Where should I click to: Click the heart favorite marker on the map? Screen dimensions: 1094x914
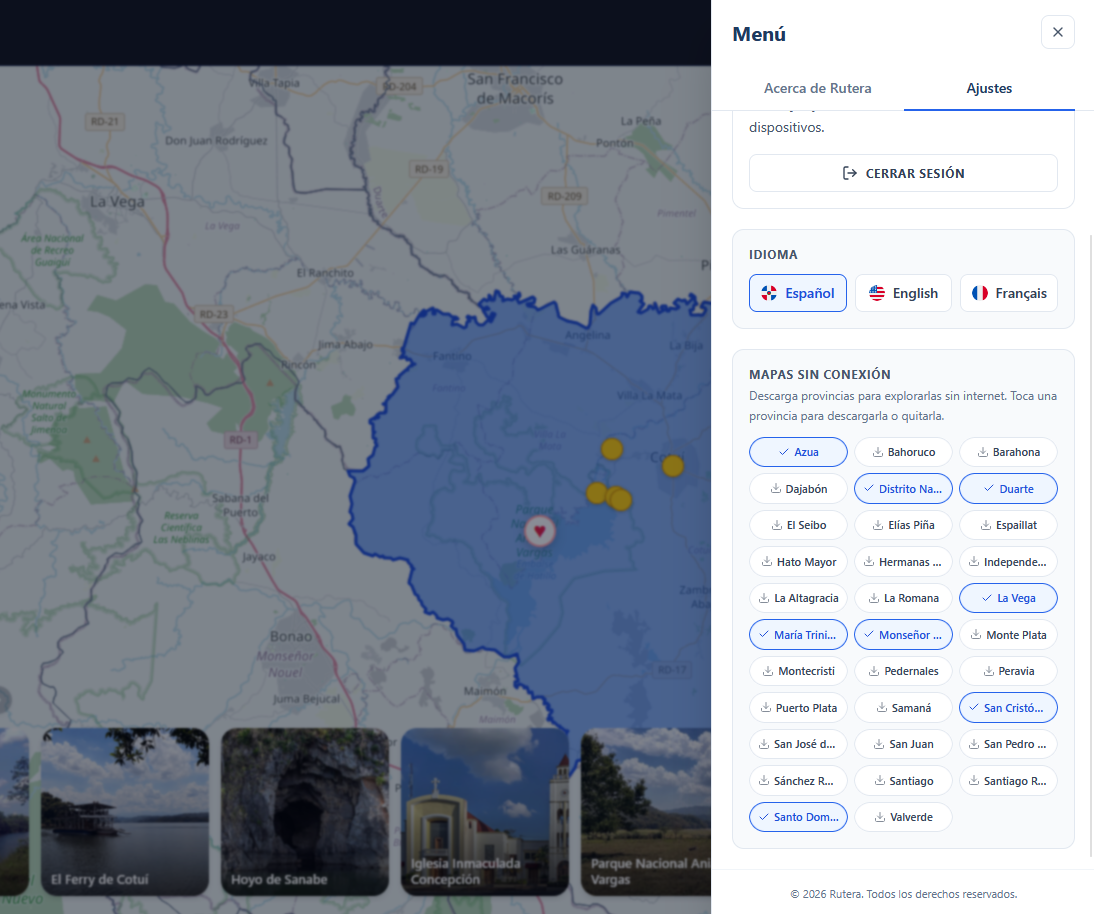point(539,531)
